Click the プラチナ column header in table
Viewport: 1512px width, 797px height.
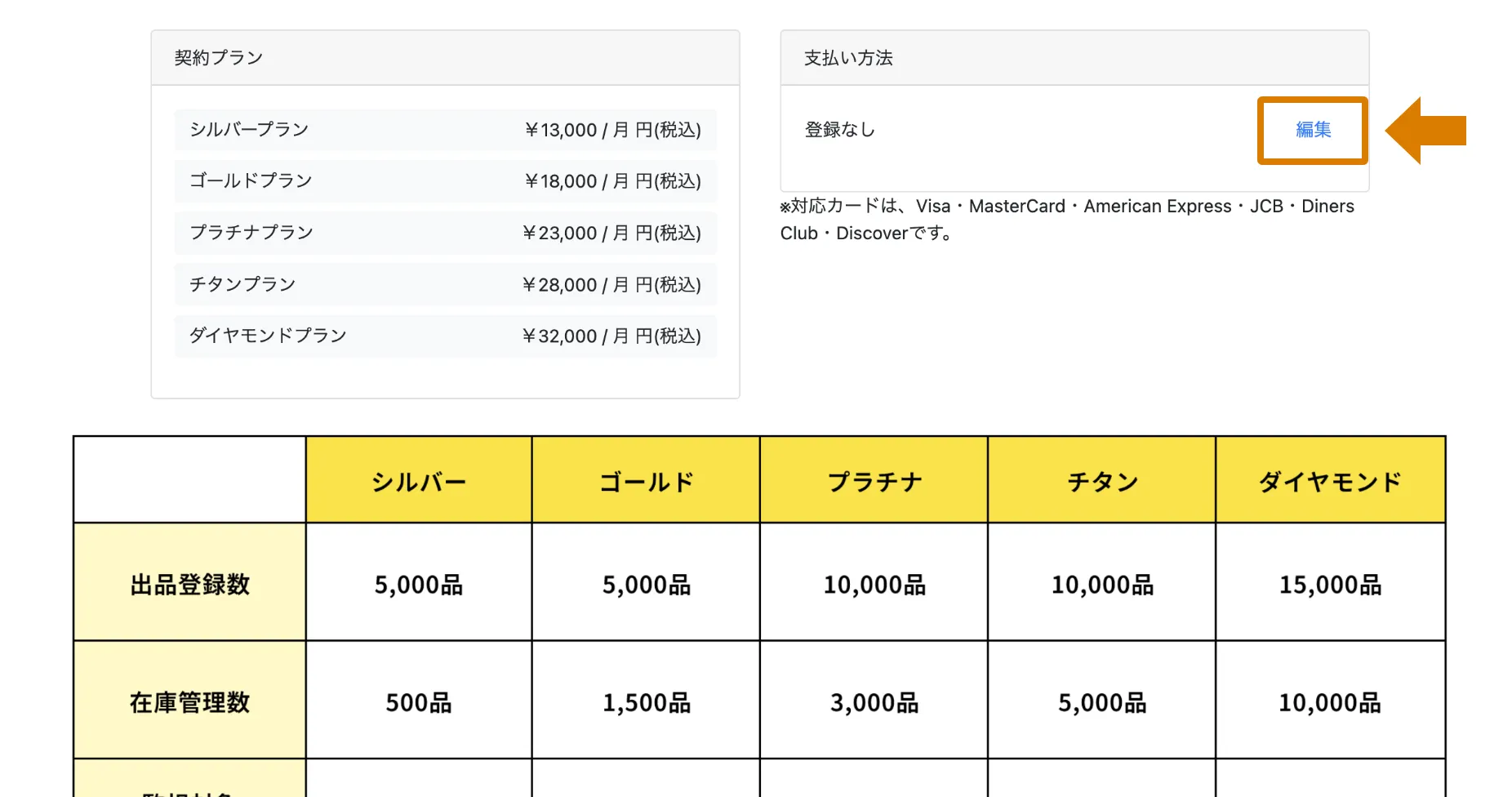(x=874, y=482)
